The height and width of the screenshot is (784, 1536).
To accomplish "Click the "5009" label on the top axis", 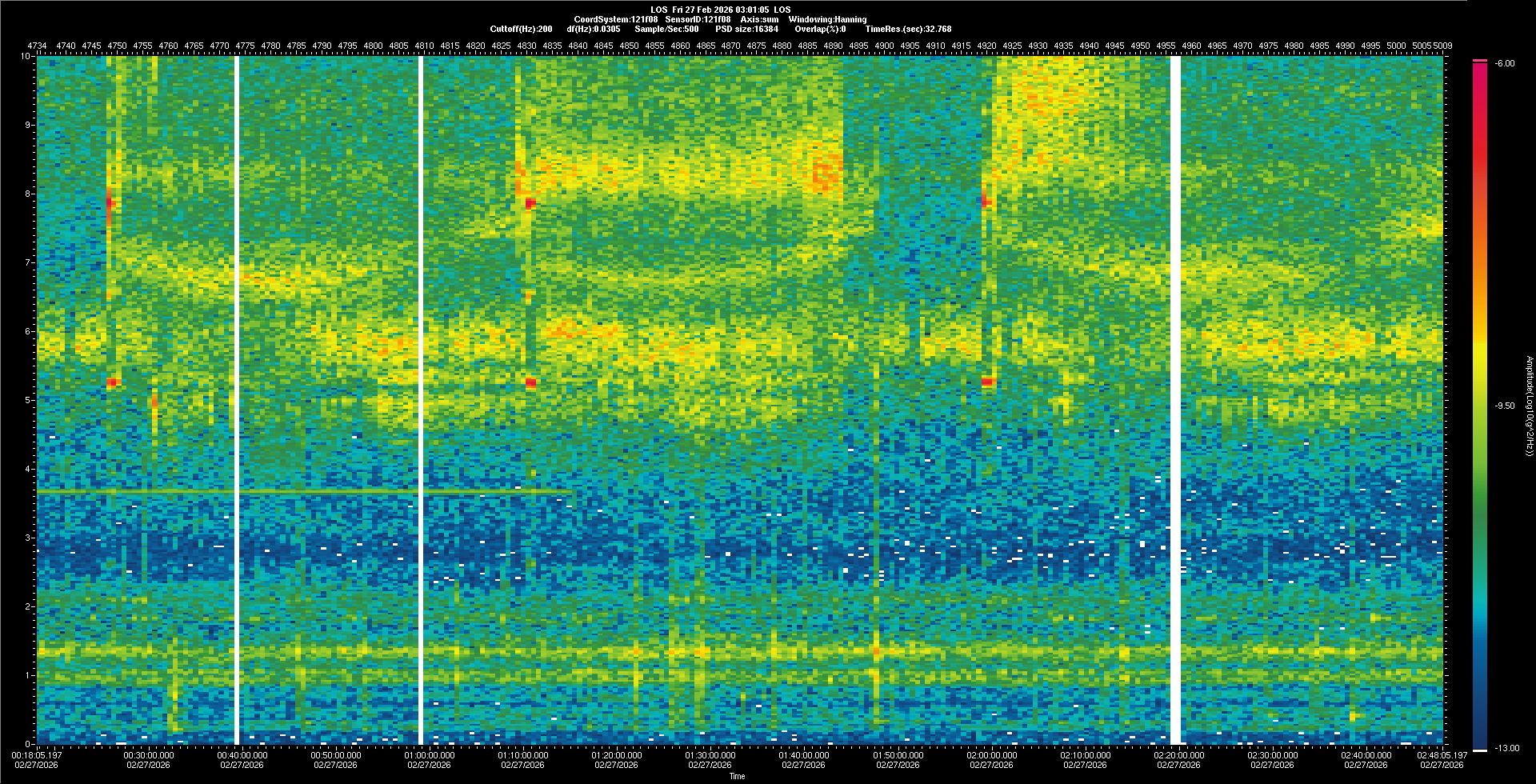I will [1442, 46].
